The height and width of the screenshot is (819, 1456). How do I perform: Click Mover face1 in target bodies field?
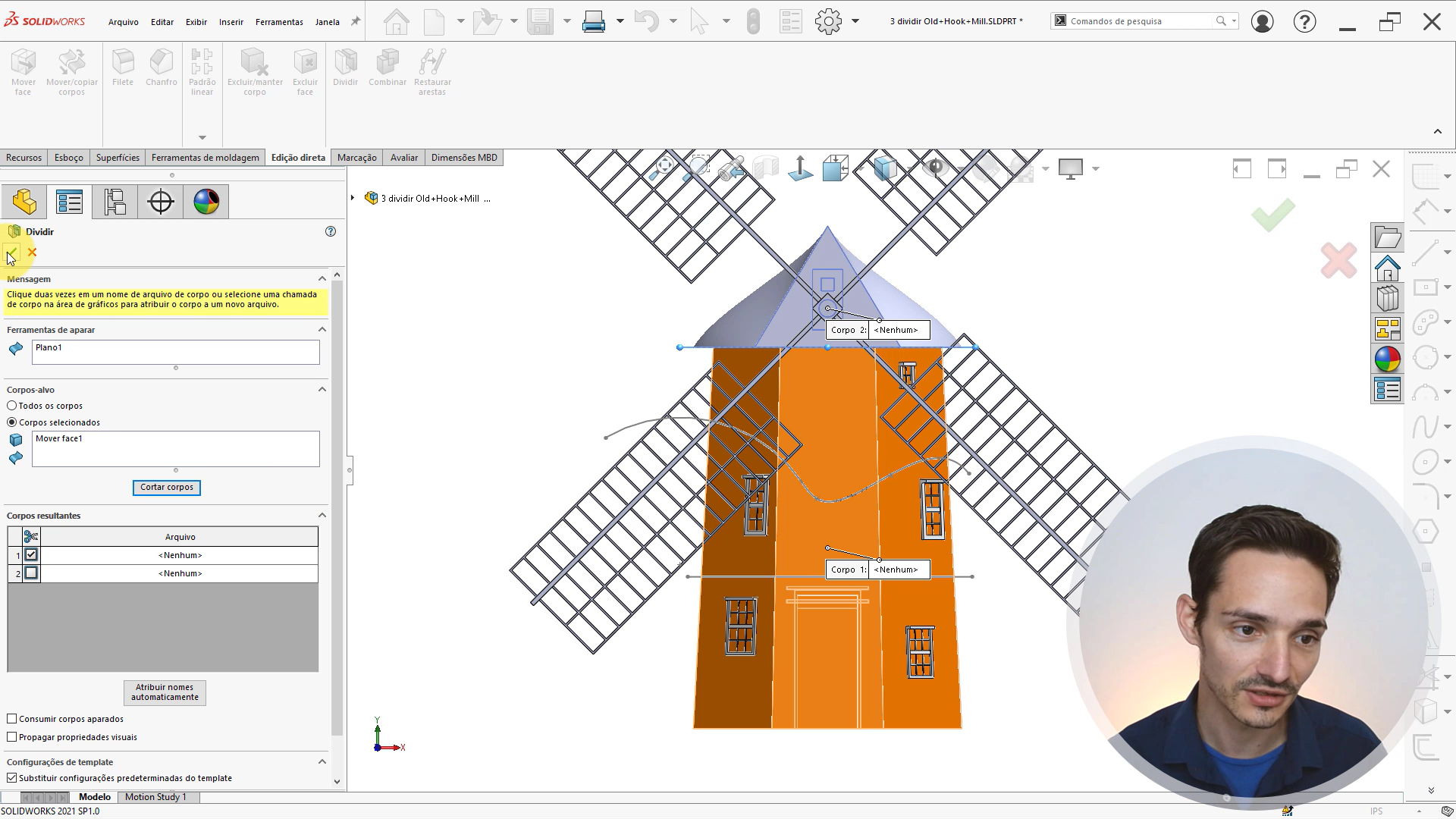(58, 438)
